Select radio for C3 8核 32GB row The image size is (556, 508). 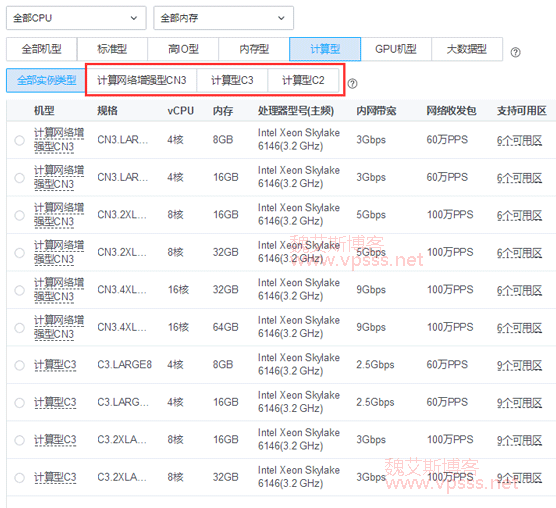[x=20, y=478]
